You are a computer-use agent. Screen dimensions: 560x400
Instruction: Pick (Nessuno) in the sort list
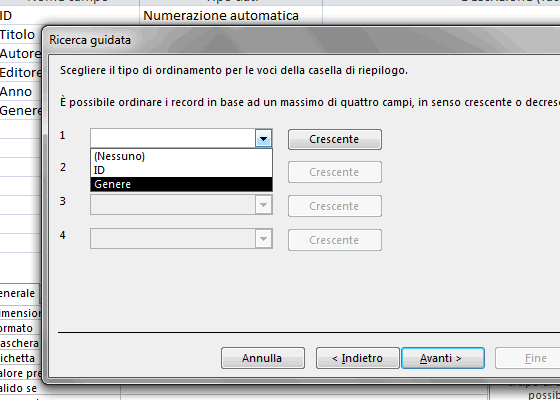pyautogui.click(x=181, y=156)
